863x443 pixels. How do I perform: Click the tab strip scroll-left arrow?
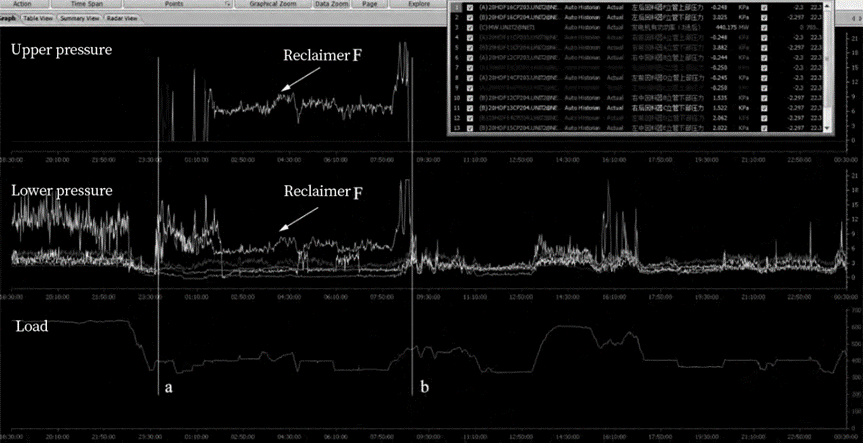coord(852,19)
